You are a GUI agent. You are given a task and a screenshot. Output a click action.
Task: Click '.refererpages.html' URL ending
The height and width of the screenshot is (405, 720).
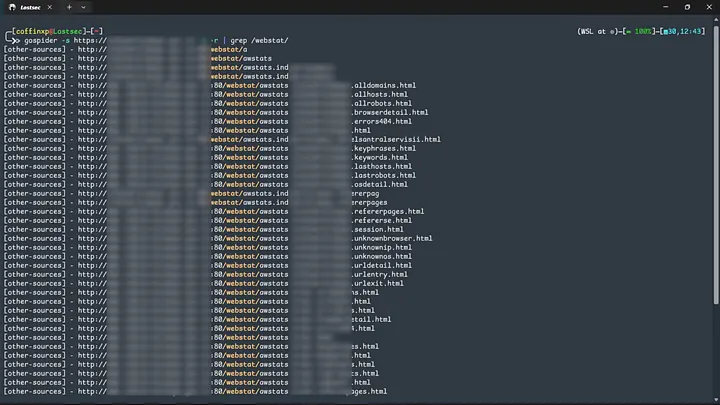coord(388,212)
